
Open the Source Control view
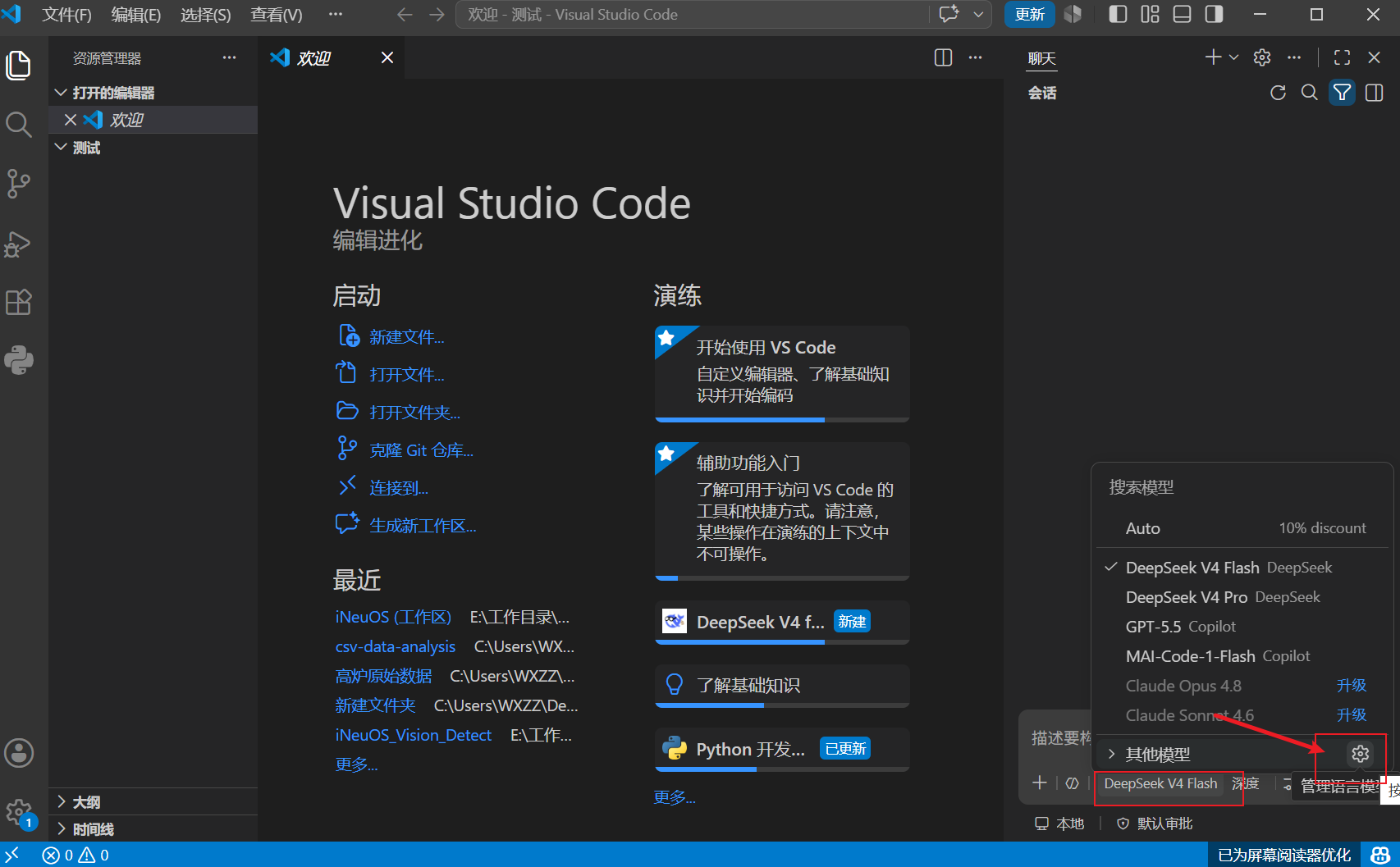tap(19, 184)
